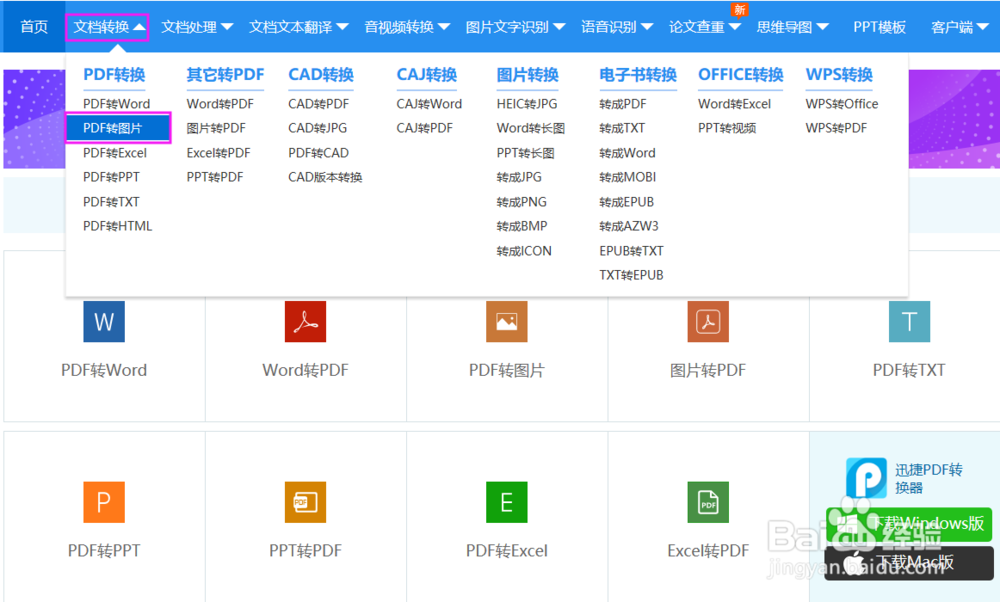This screenshot has height=602, width=1000.
Task: Click the 迅捷PDF转换器 logo icon
Action: (x=866, y=478)
